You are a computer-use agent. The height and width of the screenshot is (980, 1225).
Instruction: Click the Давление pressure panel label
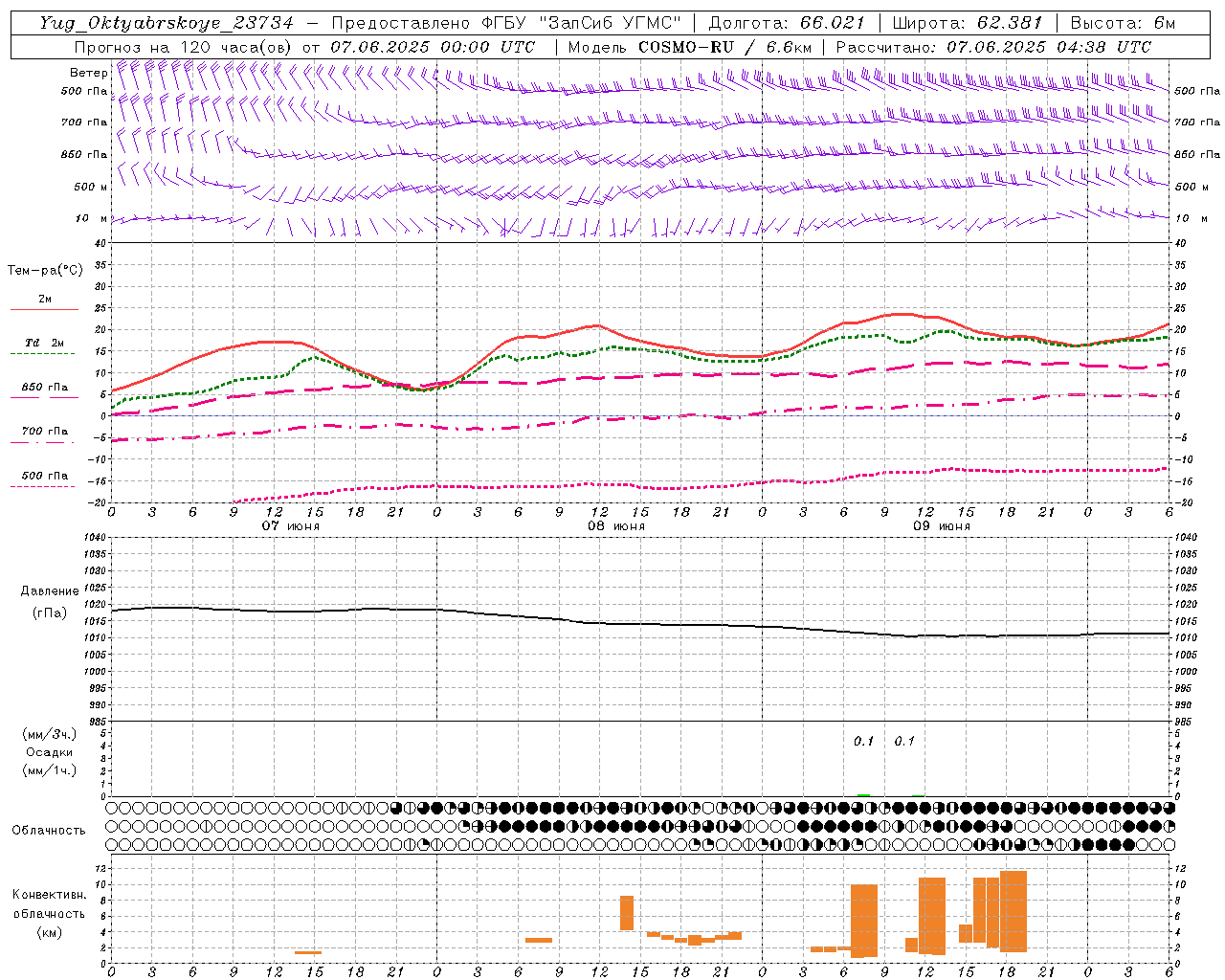[50, 591]
